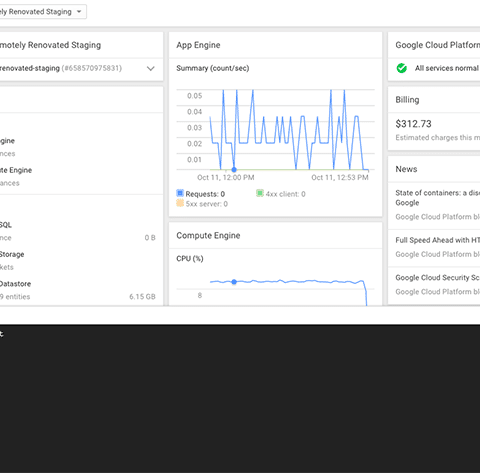The image size is (480, 473).
Task: Open the Google Cloud Security news article
Action: coord(438,278)
